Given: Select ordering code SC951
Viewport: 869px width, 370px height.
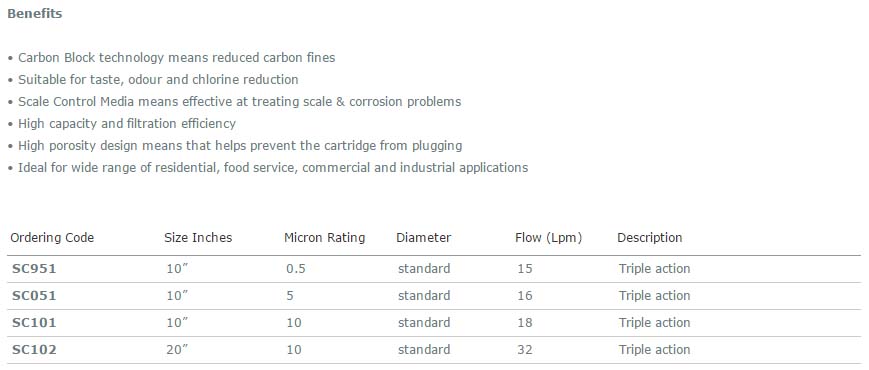Looking at the screenshot, I should coord(34,269).
